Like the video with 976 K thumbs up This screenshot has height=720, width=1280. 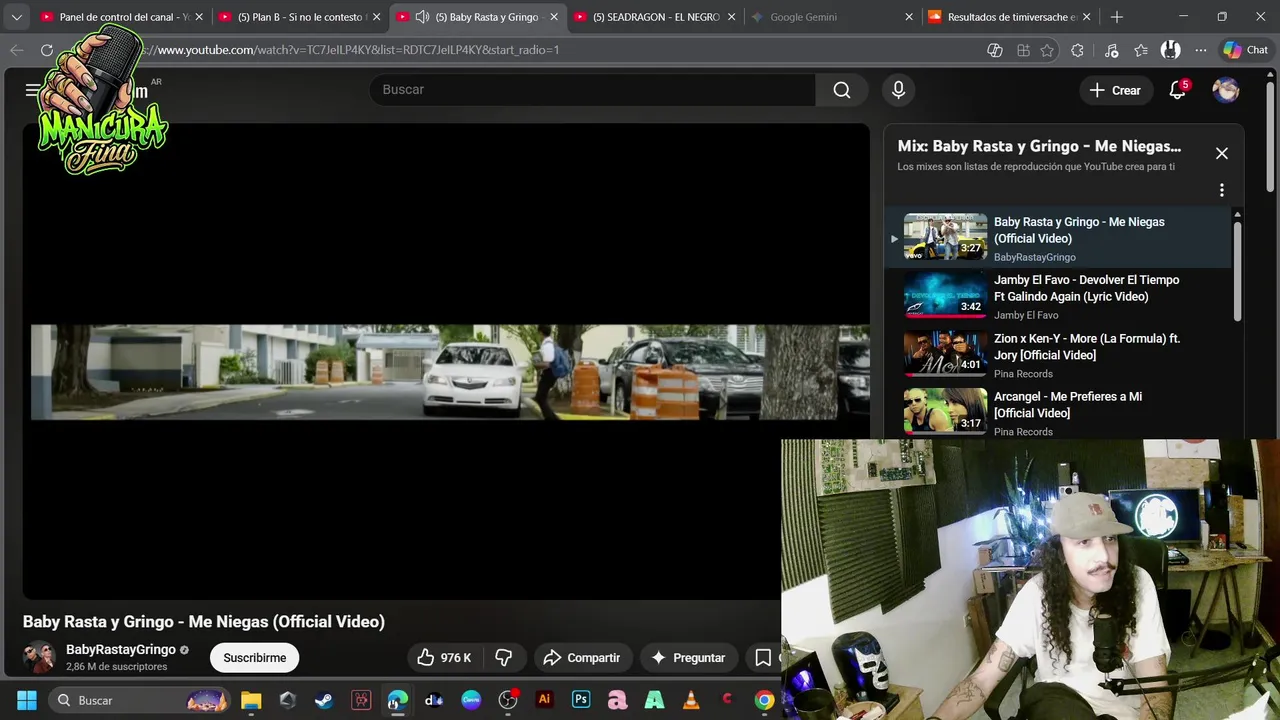[x=445, y=658]
